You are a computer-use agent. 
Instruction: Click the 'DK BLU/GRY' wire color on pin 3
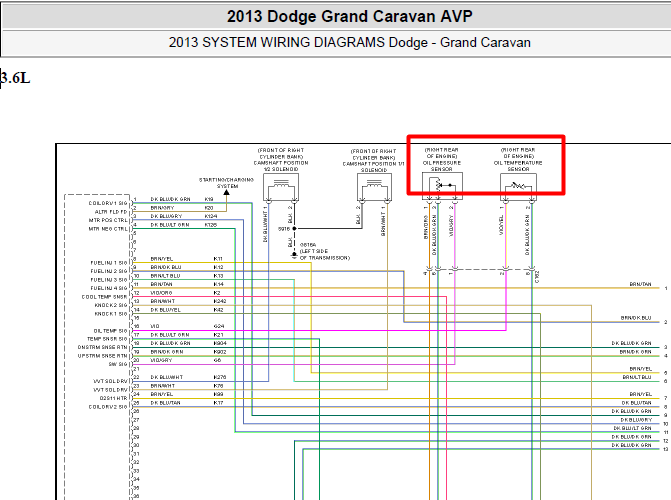click(x=166, y=216)
